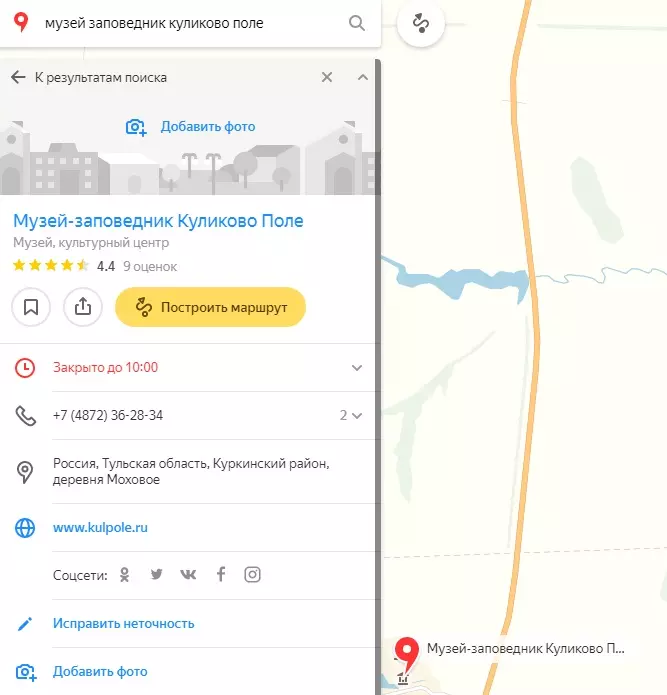
Task: Open the Odnoklassniki social icon
Action: tap(125, 575)
